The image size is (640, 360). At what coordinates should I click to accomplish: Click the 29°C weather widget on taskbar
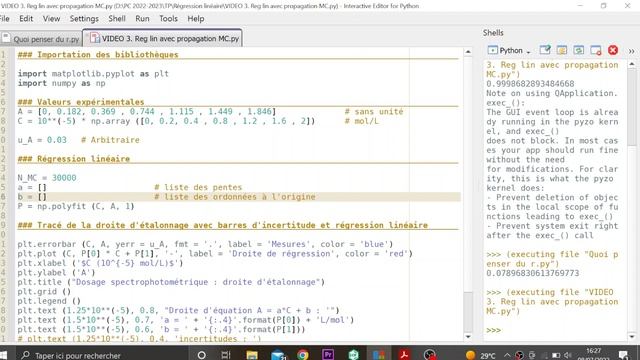481,355
